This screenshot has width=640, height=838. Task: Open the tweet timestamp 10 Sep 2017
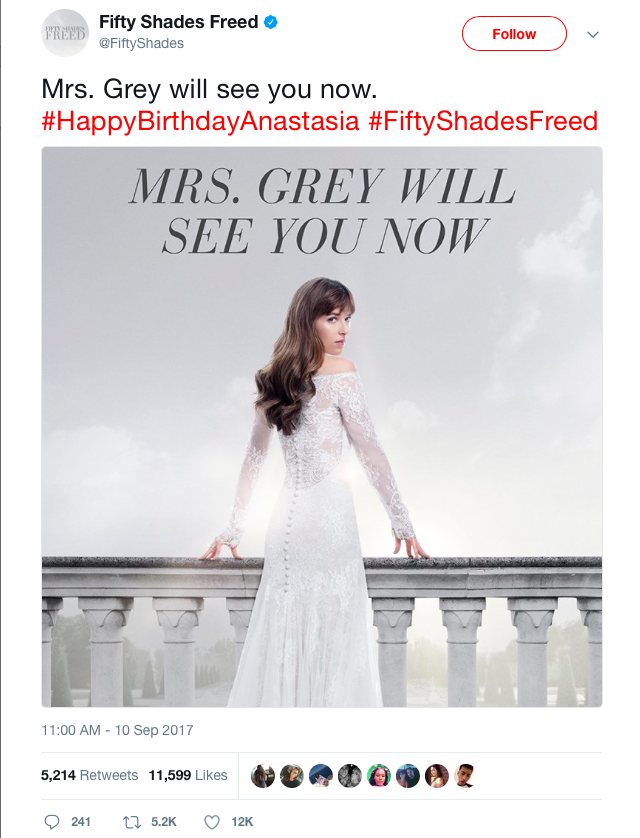(x=117, y=730)
